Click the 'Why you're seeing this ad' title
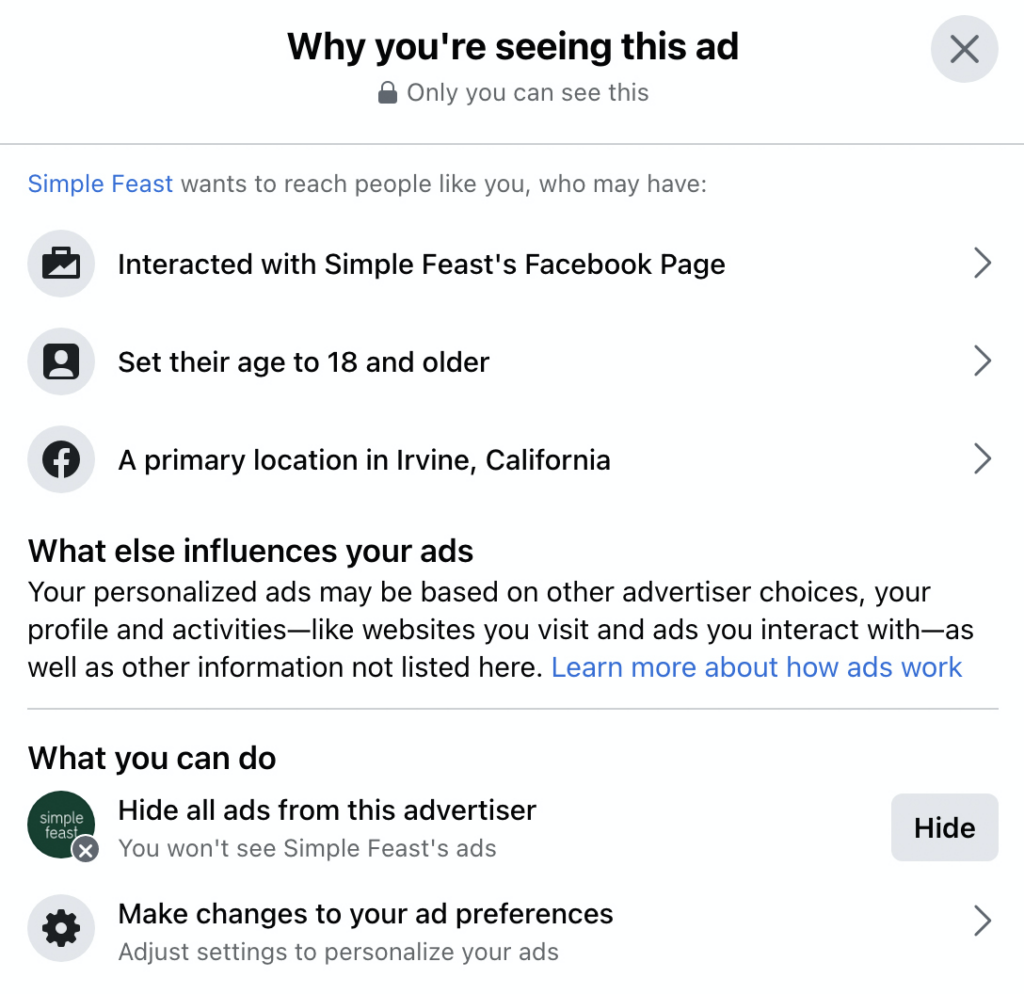Viewport: 1024px width, 994px height. coord(512,46)
